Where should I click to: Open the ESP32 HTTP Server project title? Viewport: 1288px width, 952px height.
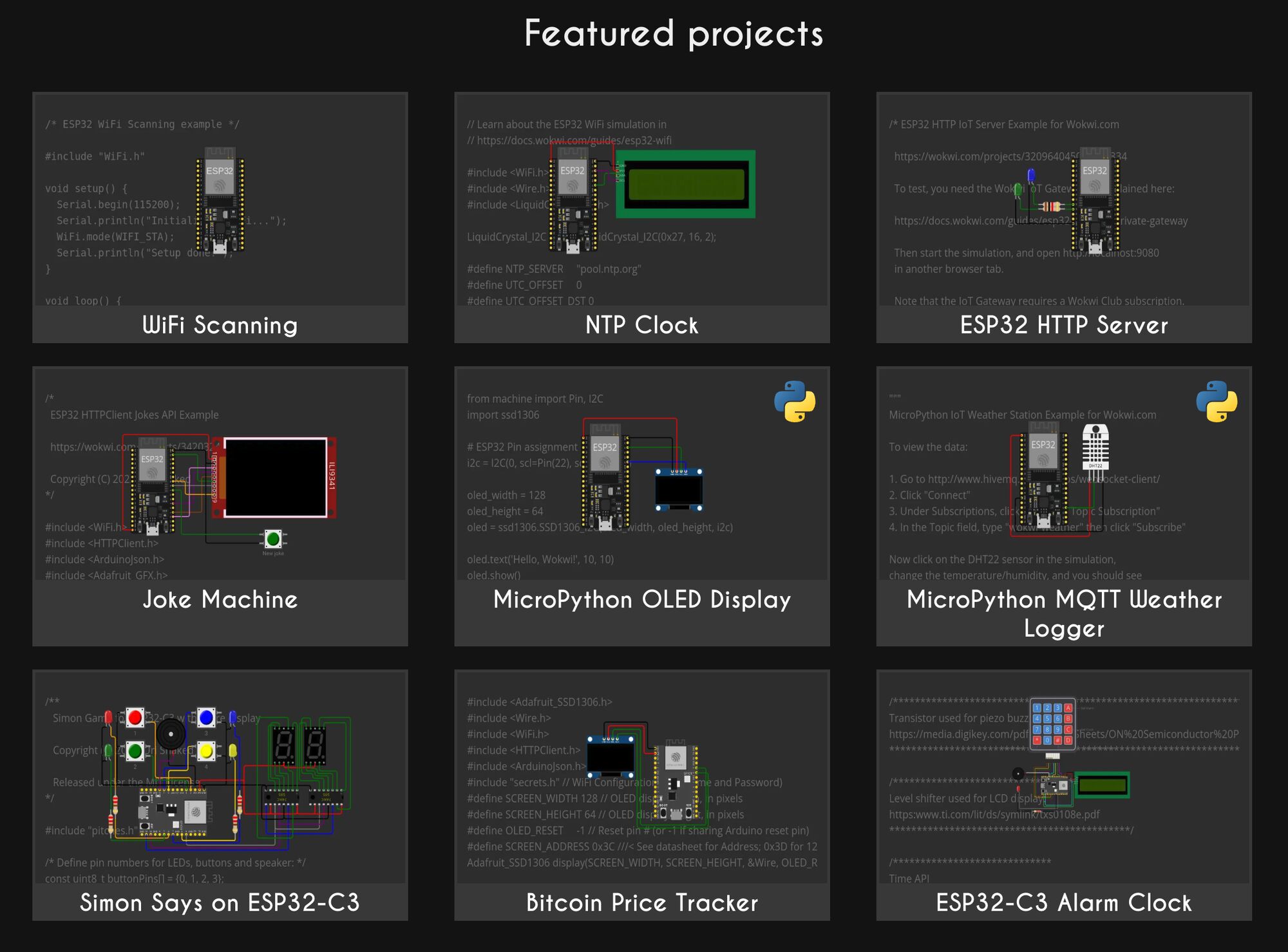[x=1063, y=325]
